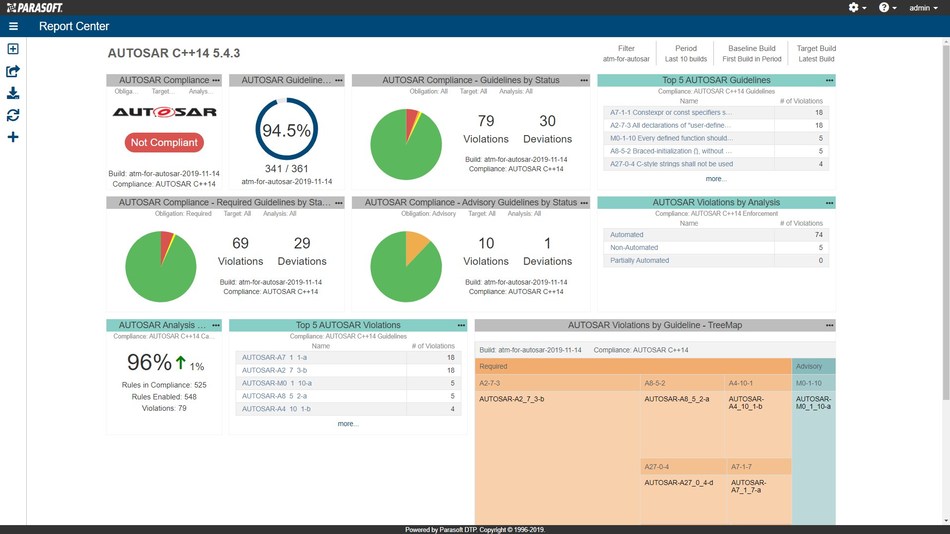
Task: Click the add dashboard icon in sidebar
Action: (x=13, y=49)
